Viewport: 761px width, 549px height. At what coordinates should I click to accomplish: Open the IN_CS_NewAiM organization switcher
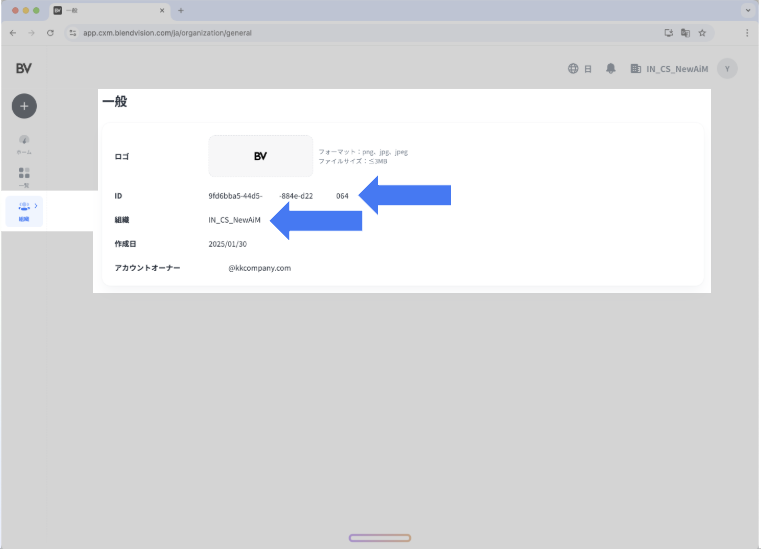click(669, 69)
